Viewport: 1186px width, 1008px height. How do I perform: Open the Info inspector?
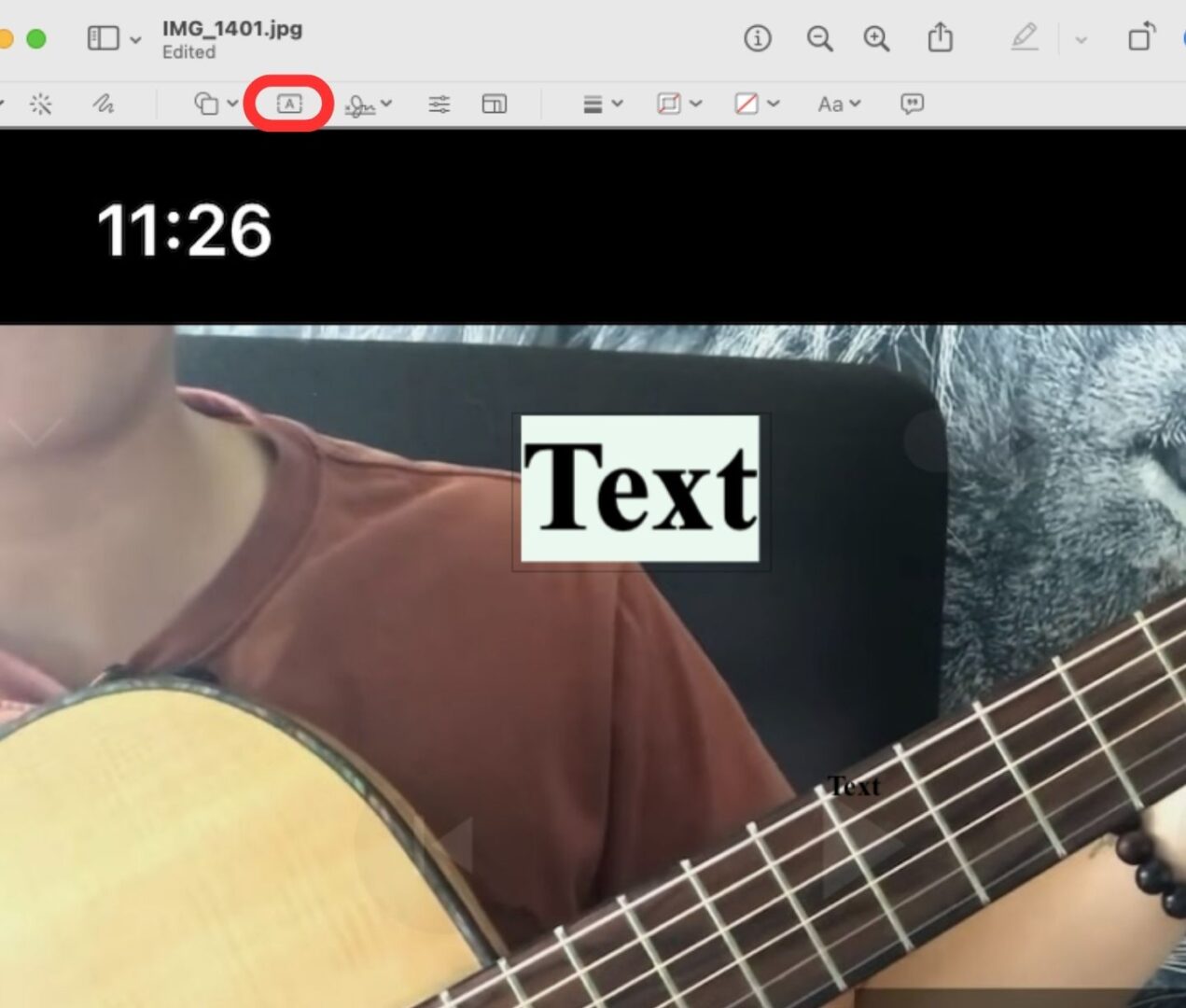[x=758, y=39]
